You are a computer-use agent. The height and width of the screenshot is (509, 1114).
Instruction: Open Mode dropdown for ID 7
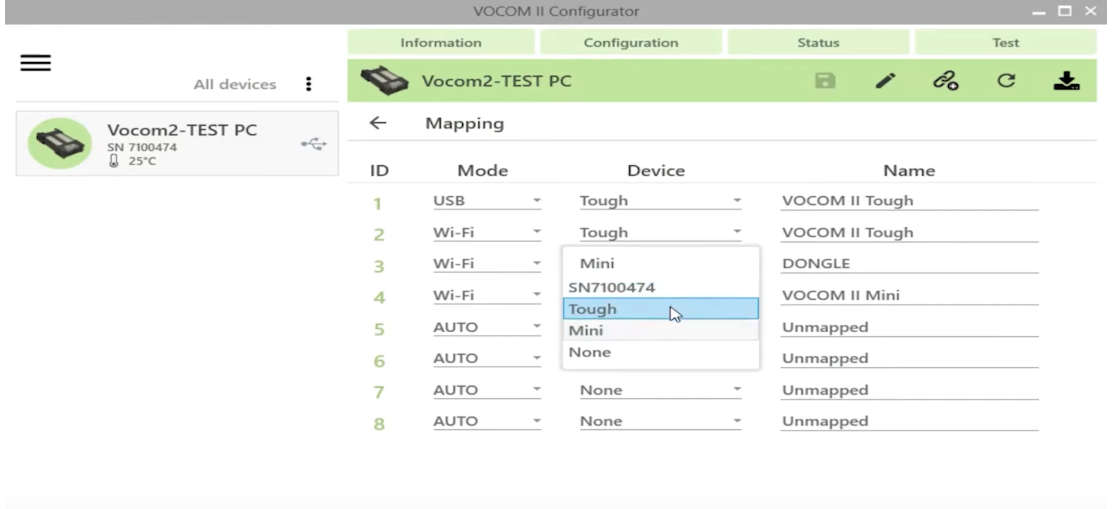click(487, 390)
